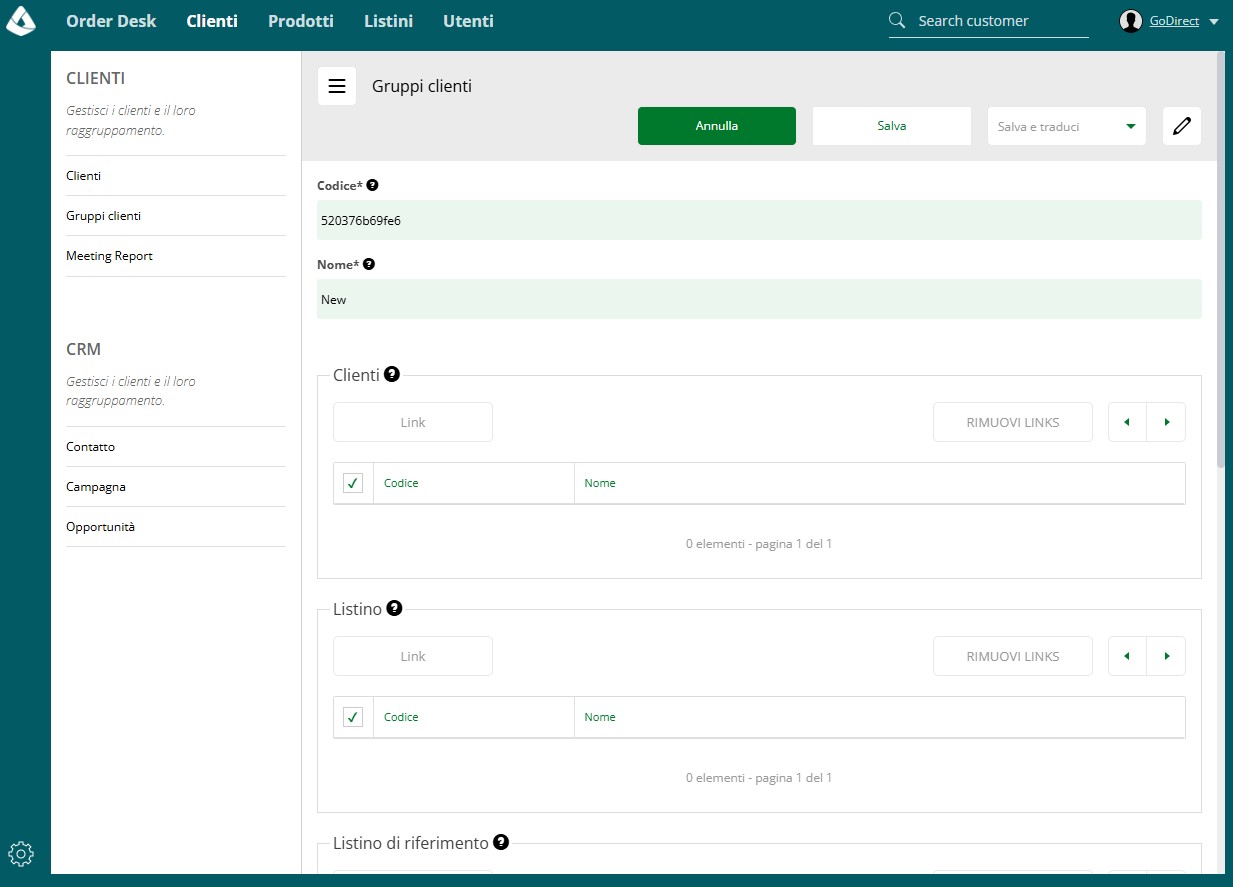Open Meeting Report in sidebar
Image resolution: width=1233 pixels, height=887 pixels.
(110, 256)
